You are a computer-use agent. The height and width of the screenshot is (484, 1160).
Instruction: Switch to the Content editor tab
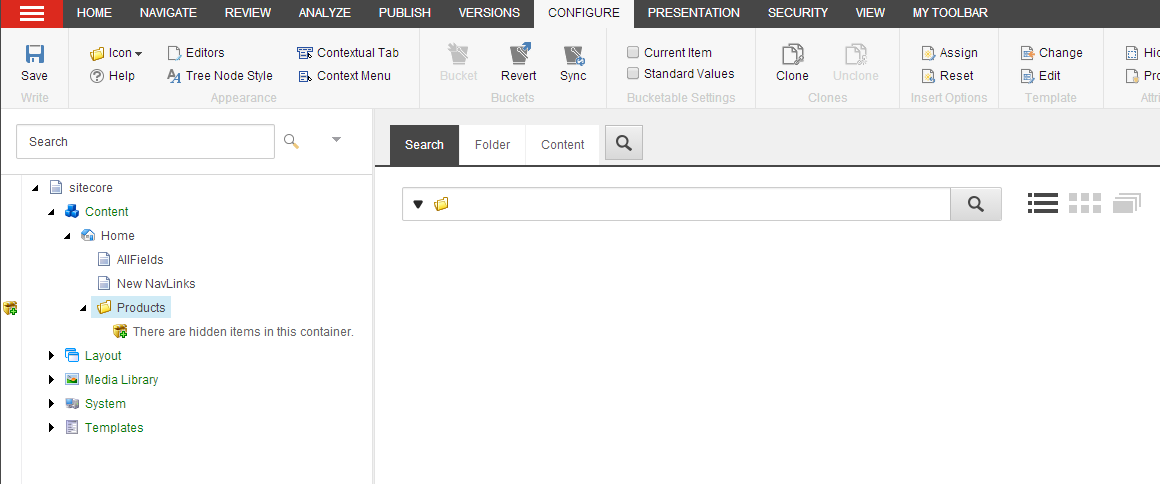(x=562, y=144)
